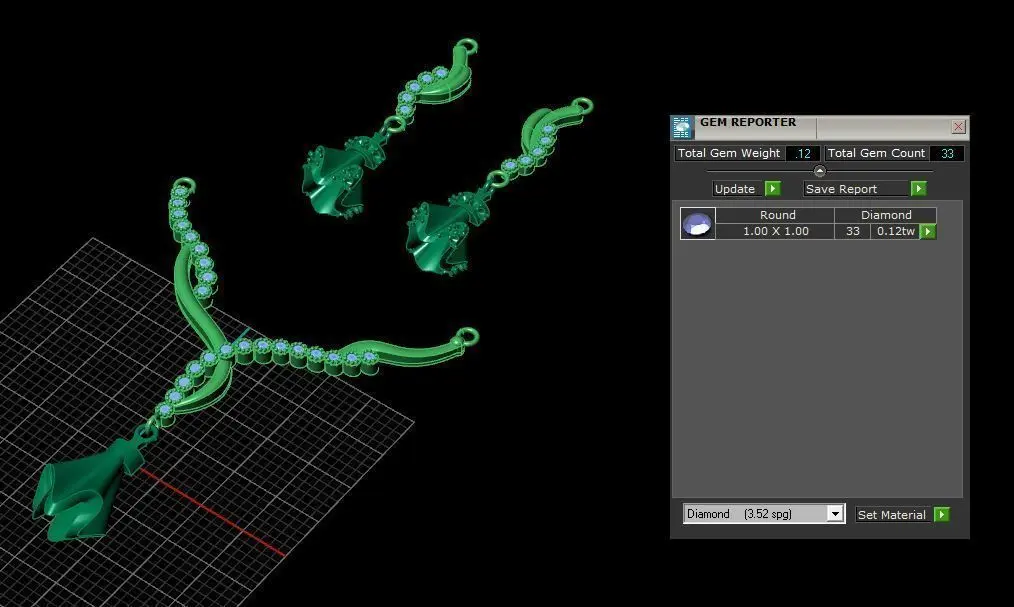The width and height of the screenshot is (1014, 607).
Task: Click the green arrow next to Save Report
Action: coord(918,189)
